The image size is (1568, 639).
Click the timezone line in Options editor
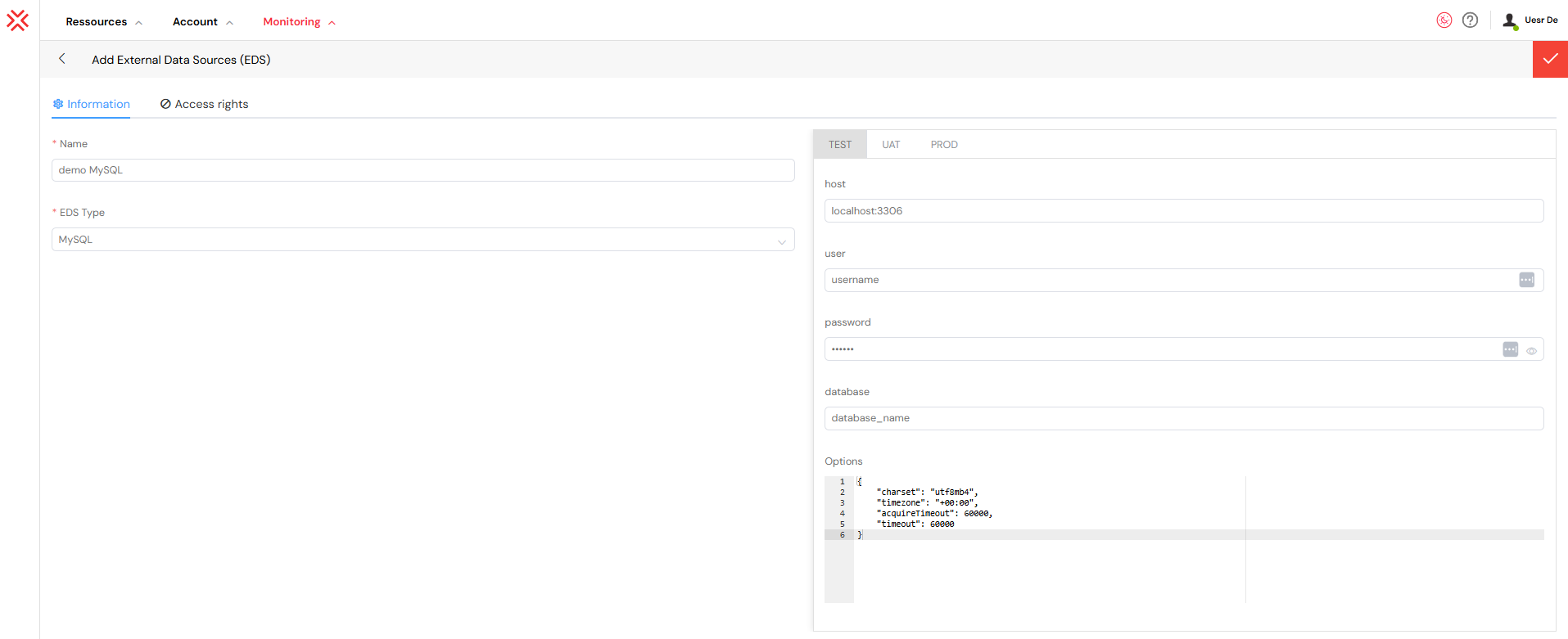pyautogui.click(x=927, y=503)
